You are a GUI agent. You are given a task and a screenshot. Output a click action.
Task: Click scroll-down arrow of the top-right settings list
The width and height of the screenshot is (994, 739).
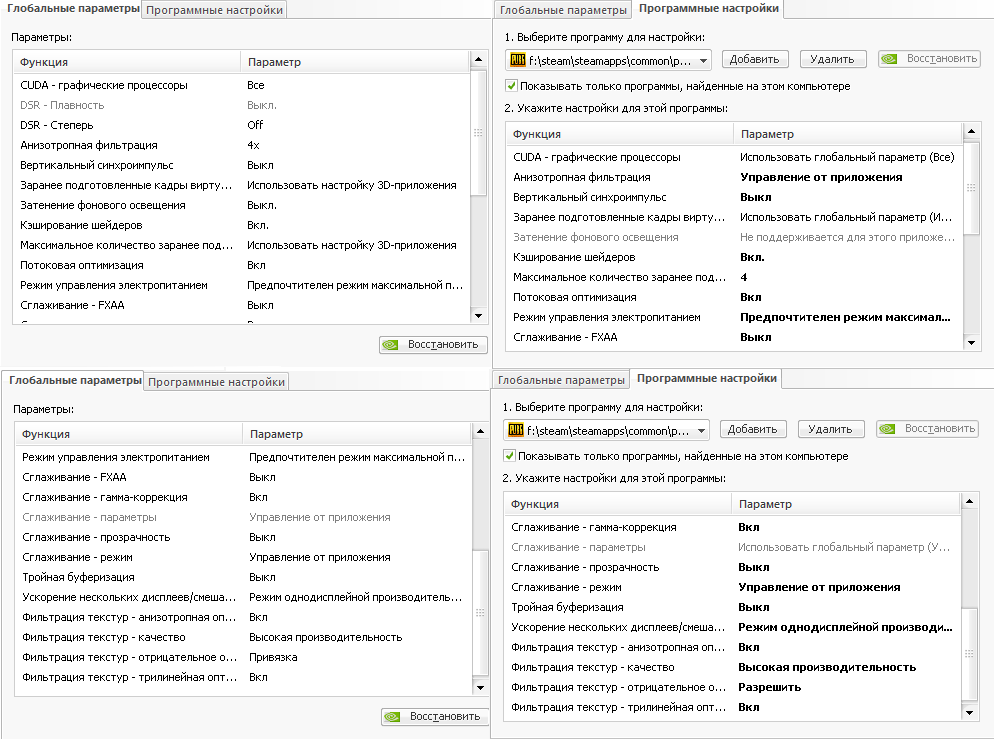pyautogui.click(x=969, y=341)
